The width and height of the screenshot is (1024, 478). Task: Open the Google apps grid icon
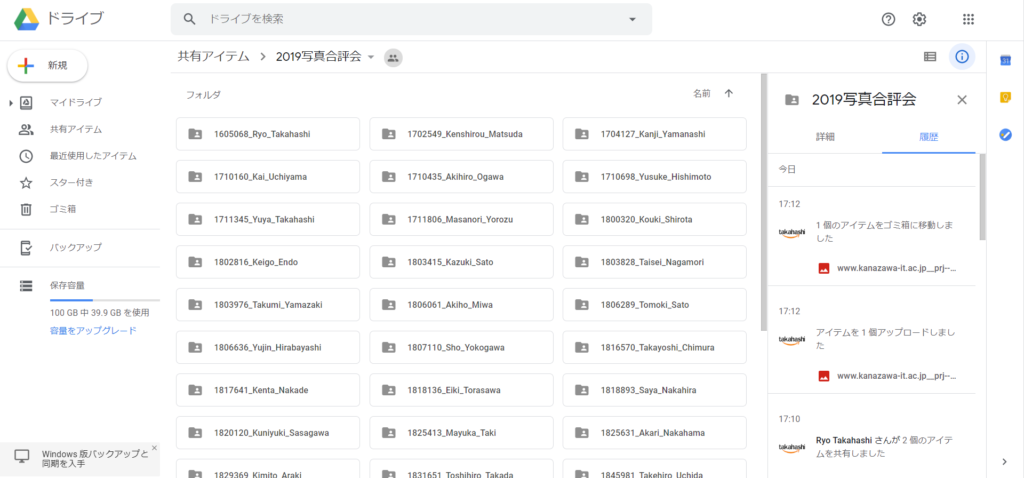point(968,19)
